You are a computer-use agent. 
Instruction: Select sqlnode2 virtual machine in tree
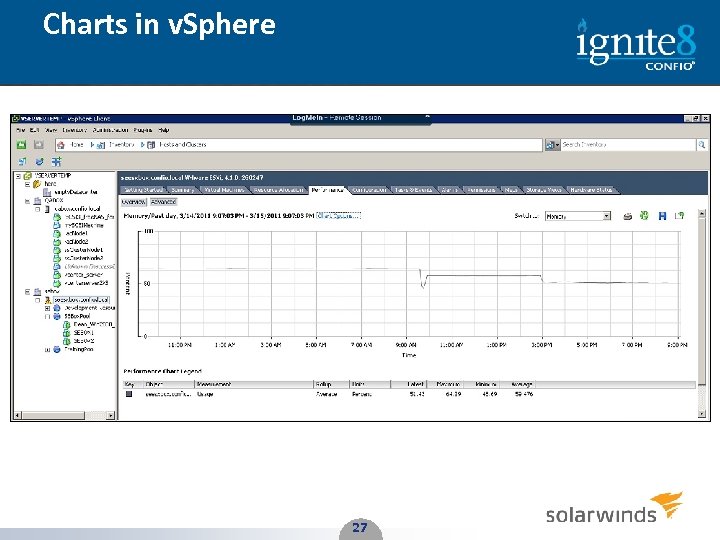[76, 242]
